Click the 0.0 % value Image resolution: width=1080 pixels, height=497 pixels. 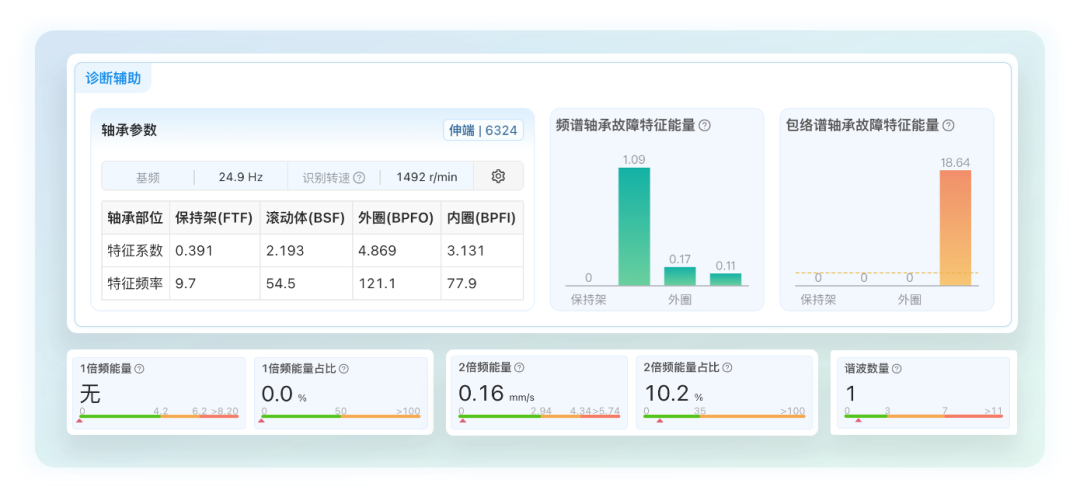(284, 394)
